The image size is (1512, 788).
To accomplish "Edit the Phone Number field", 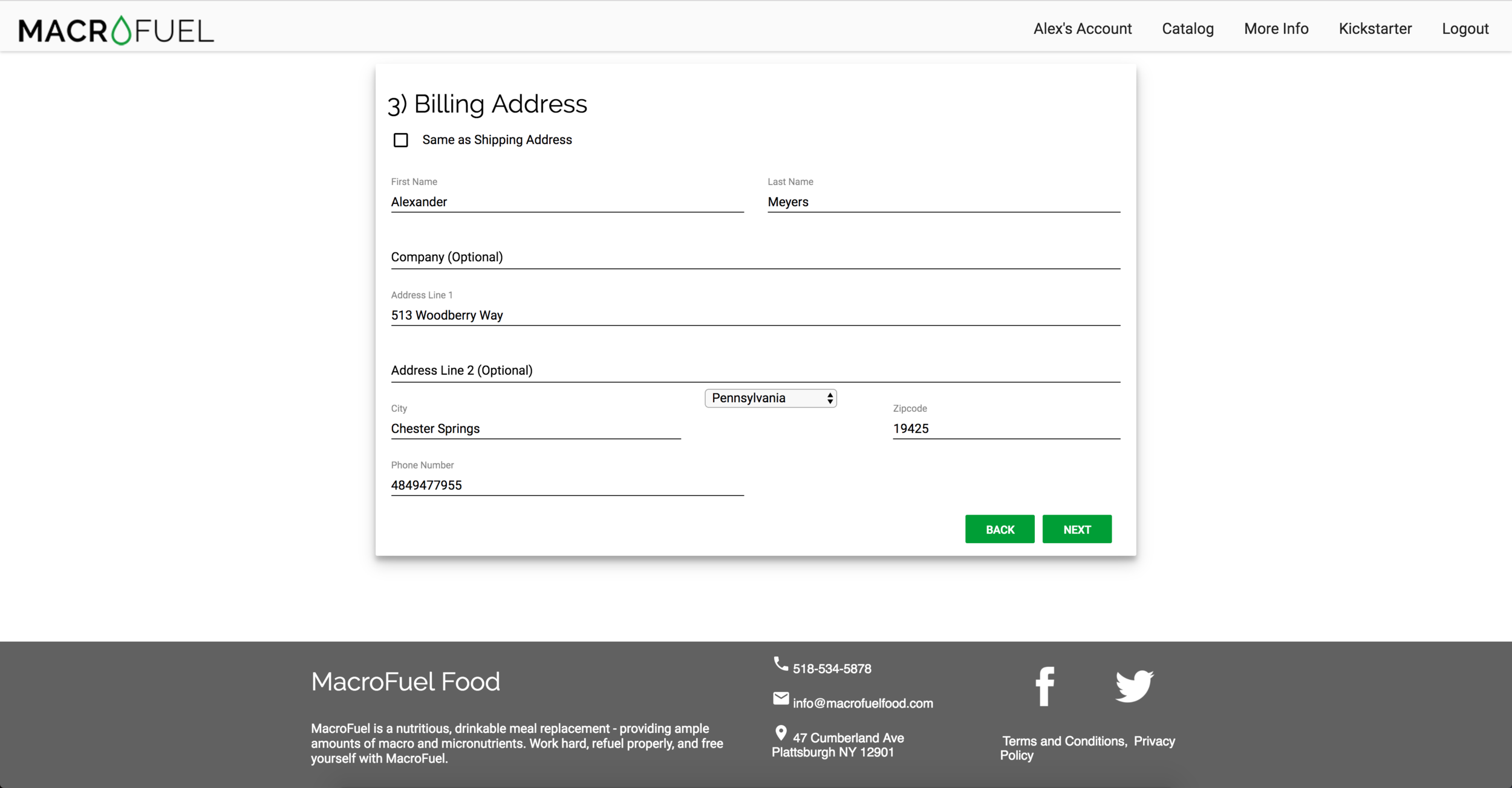I will 567,485.
